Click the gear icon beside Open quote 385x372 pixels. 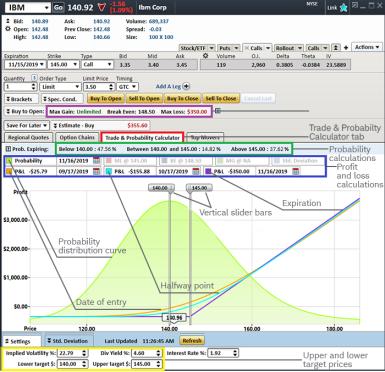8,29
